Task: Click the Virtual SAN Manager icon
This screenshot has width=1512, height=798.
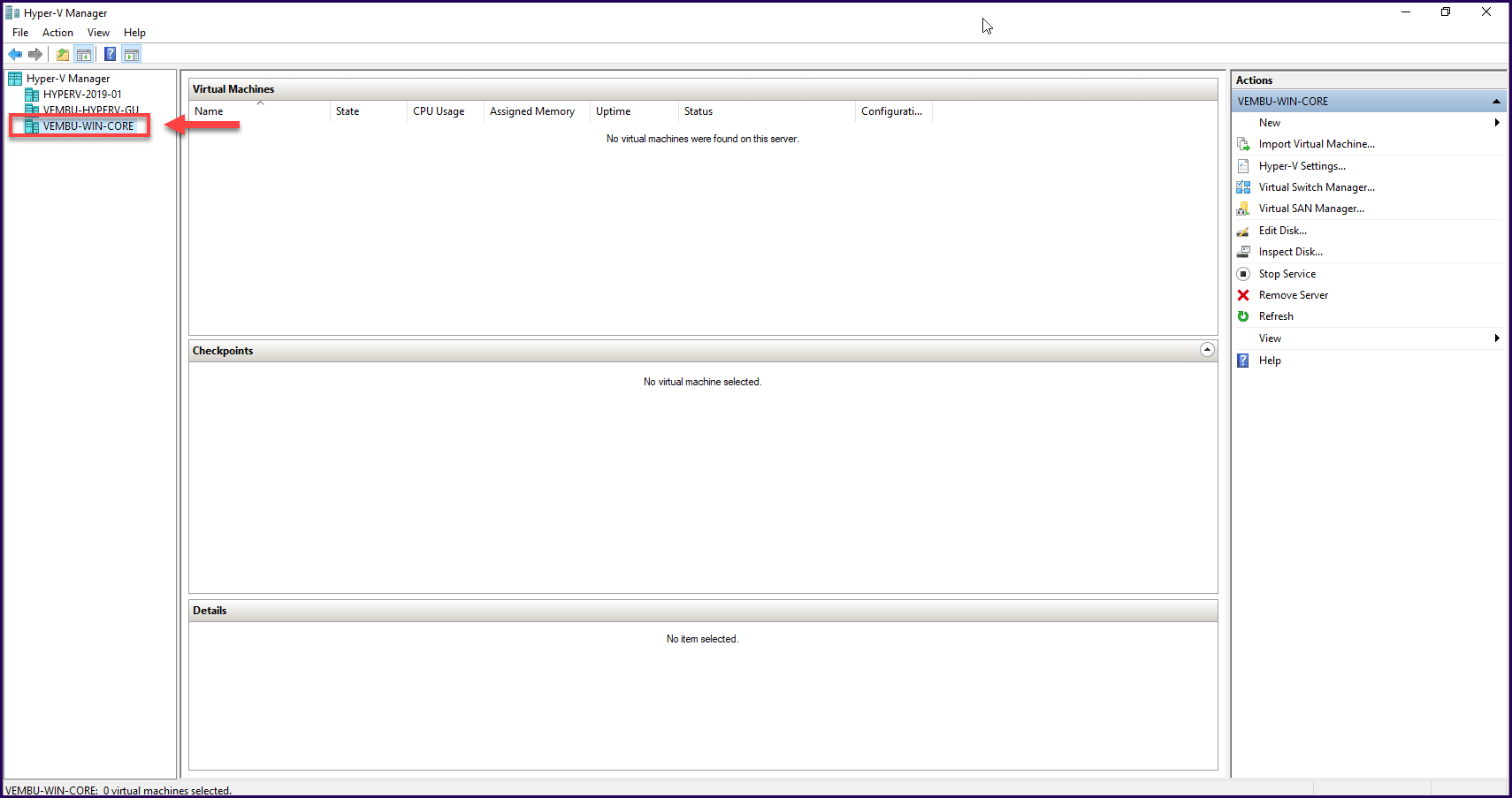Action: tap(1243, 209)
